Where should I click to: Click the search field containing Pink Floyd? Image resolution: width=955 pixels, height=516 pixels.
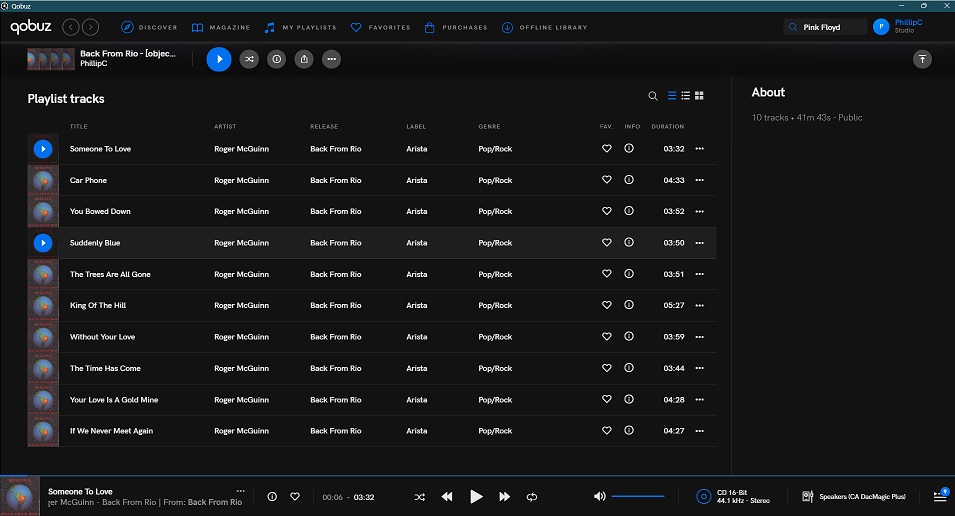[x=825, y=27]
